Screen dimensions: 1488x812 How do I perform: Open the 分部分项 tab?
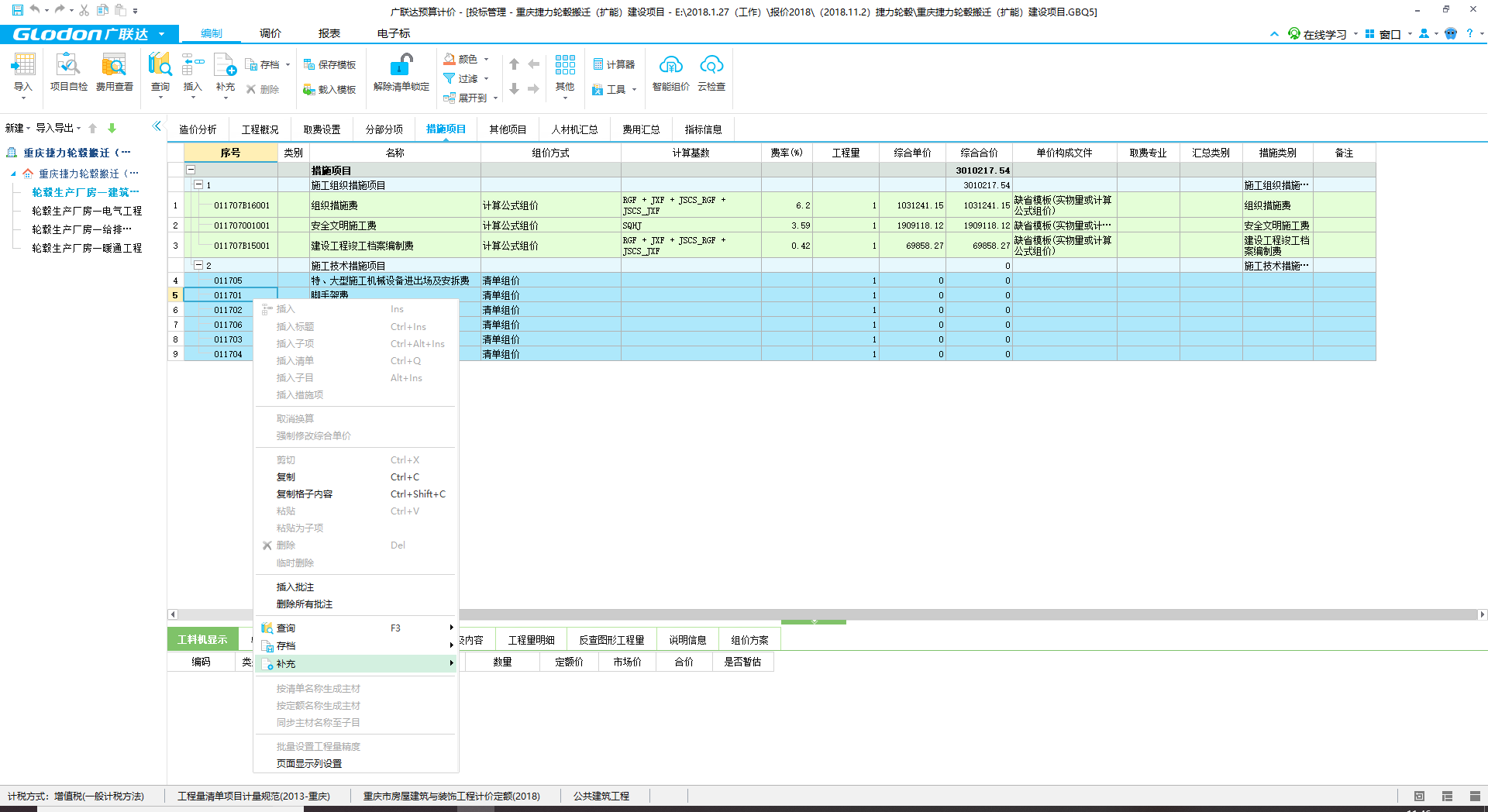(x=384, y=129)
